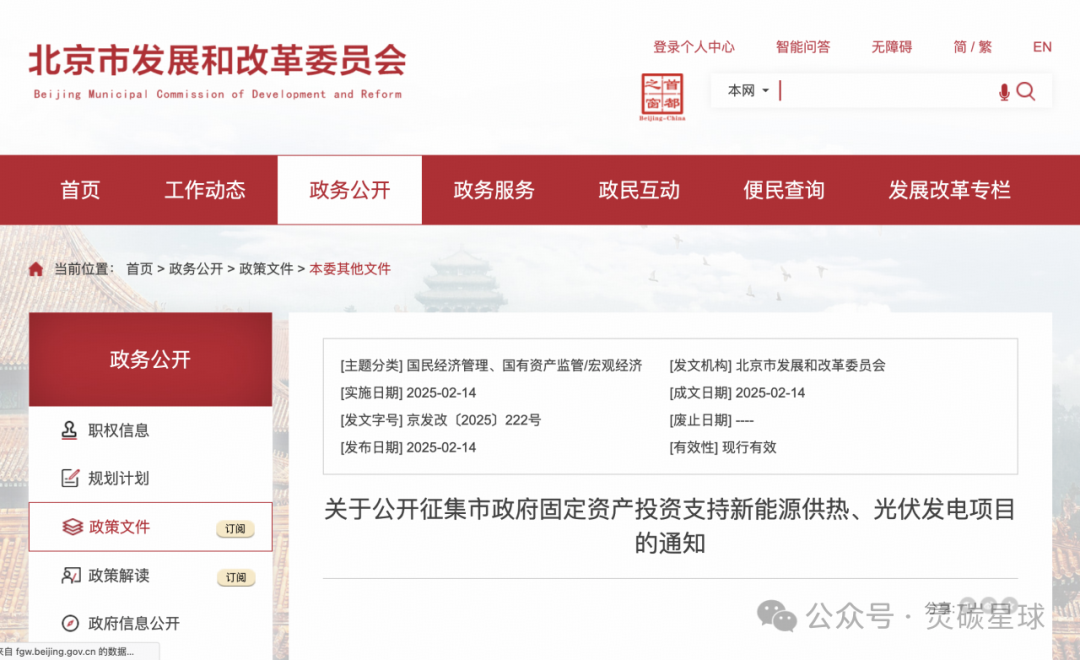
Task: Click the red home icon in breadcrumb
Action: pos(36,269)
